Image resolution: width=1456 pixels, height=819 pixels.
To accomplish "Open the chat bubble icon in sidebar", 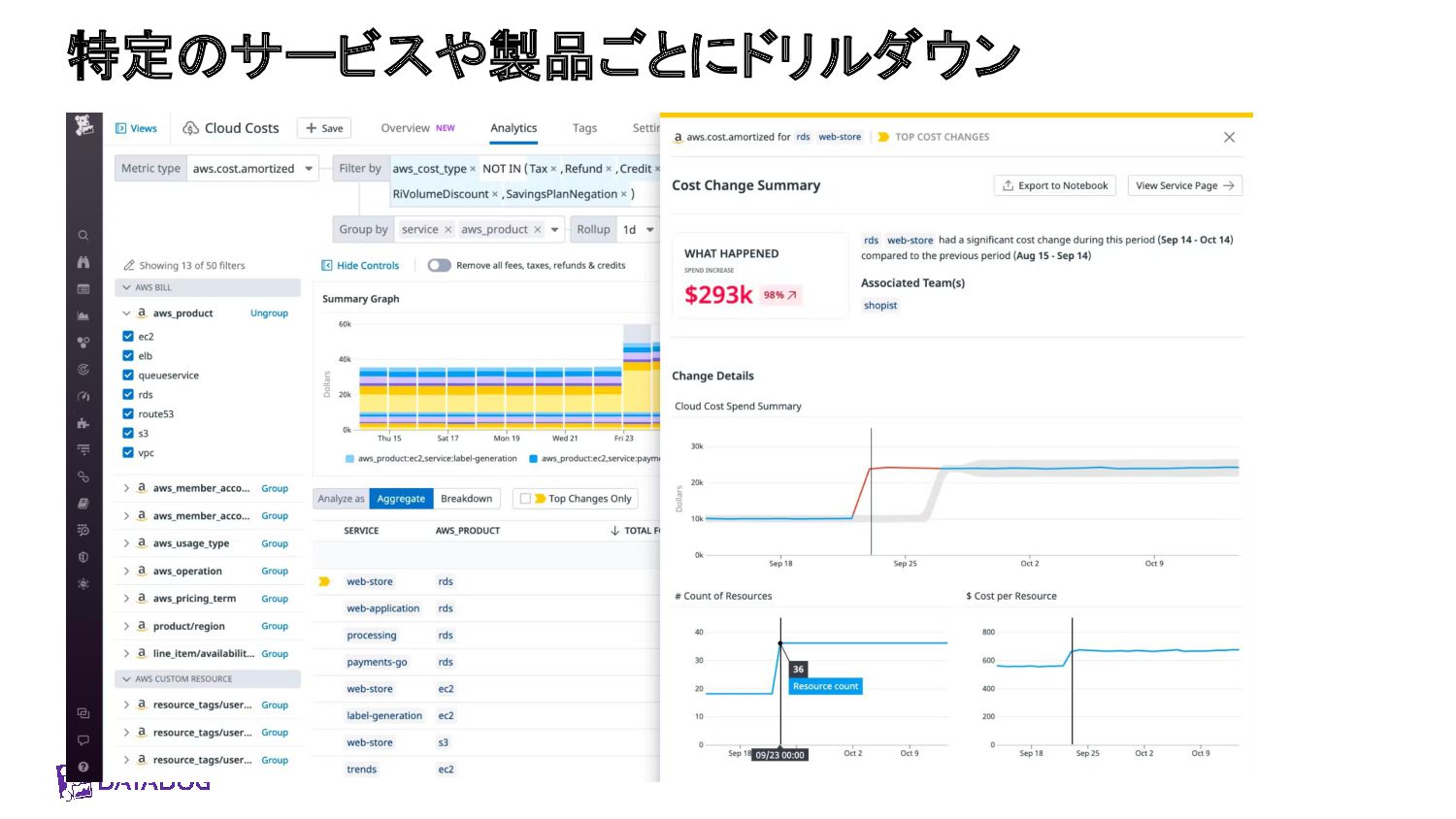I will 83,740.
